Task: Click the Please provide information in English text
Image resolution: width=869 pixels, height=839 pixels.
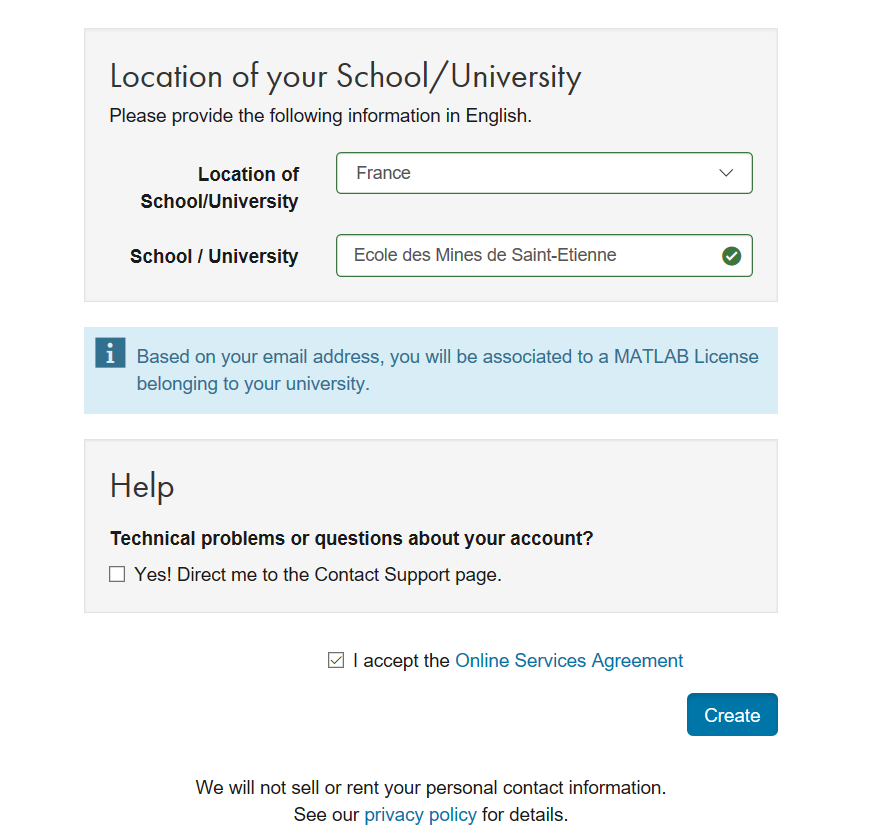Action: coord(320,116)
